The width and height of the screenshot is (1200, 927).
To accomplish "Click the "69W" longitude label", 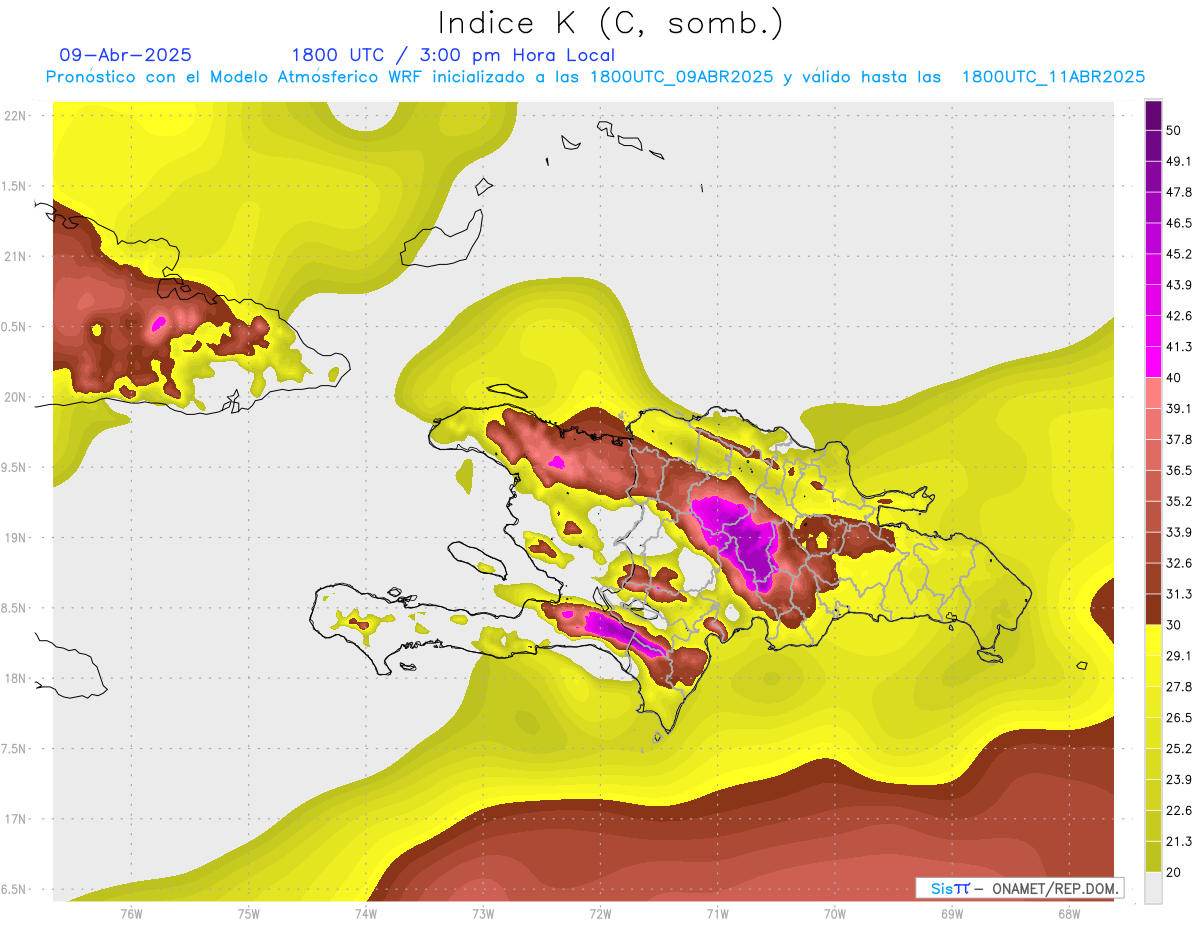I will 952,913.
